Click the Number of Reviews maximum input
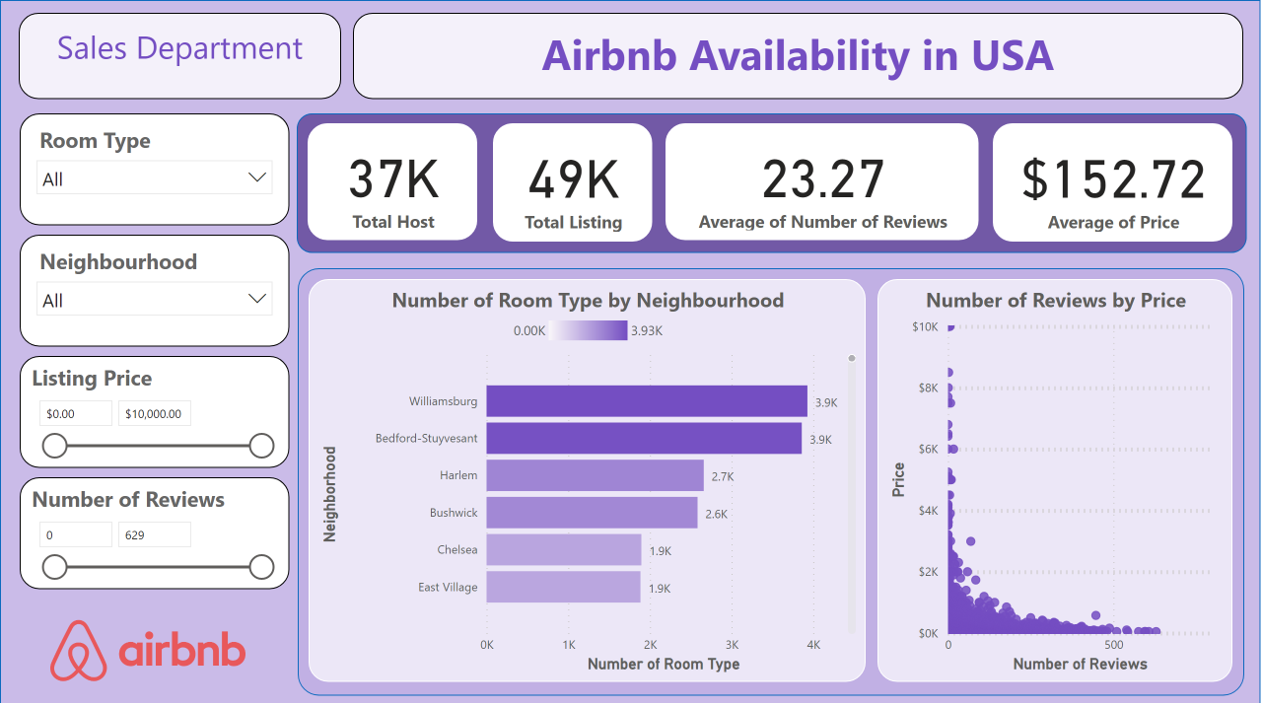1262x703 pixels. (154, 535)
